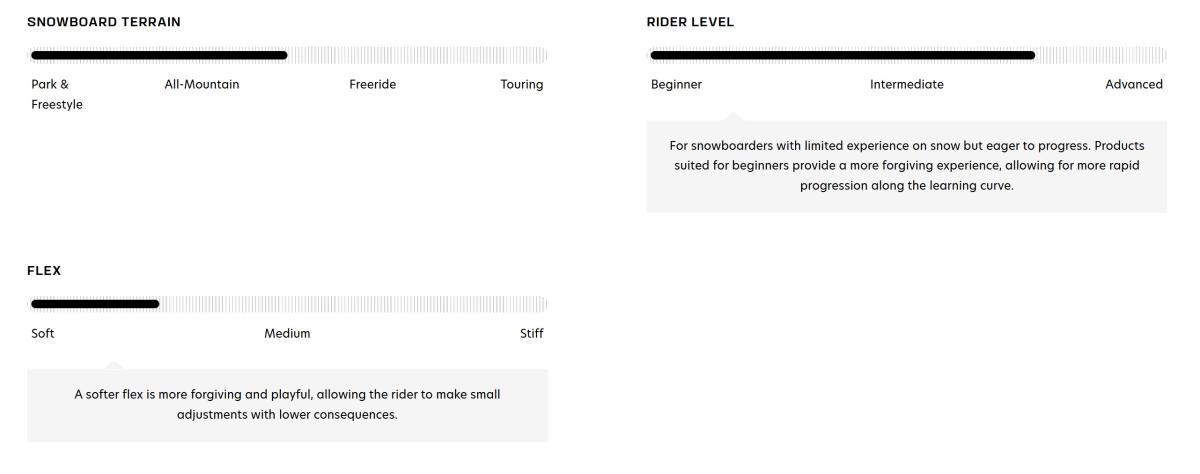Screen dimensions: 1200x474
Task: Select the Touring terrain label
Action: coord(522,85)
